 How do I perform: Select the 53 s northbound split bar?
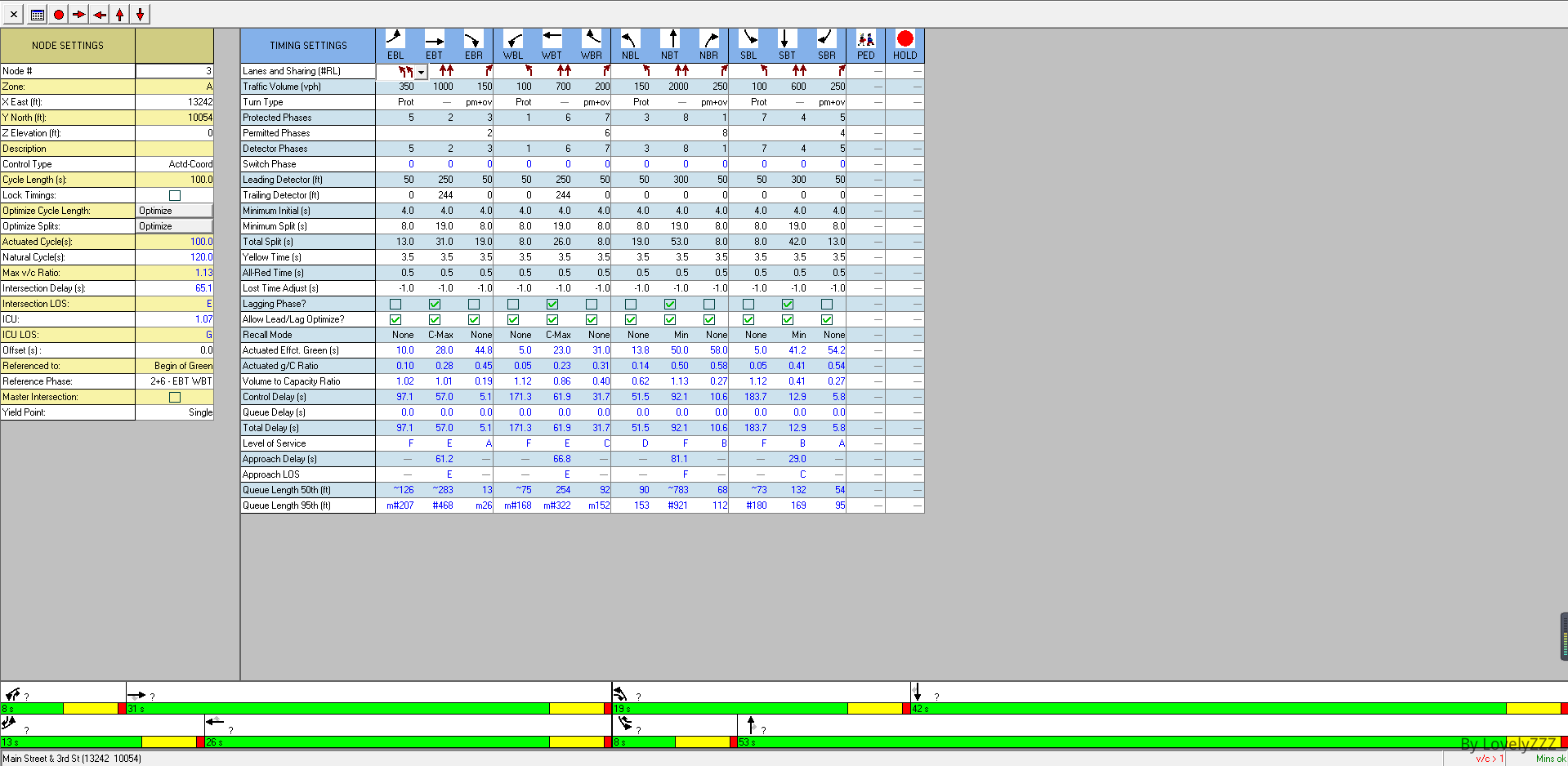(1152, 742)
